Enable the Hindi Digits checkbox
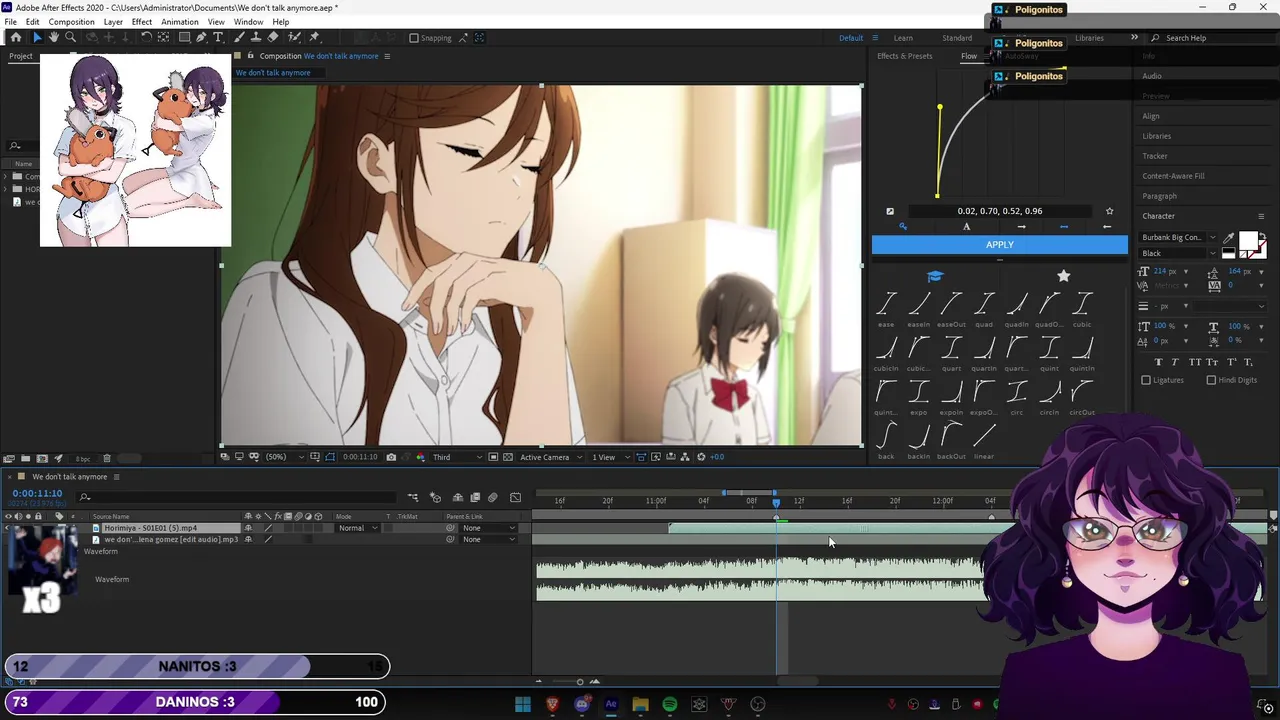This screenshot has width=1280, height=720. (x=1211, y=380)
